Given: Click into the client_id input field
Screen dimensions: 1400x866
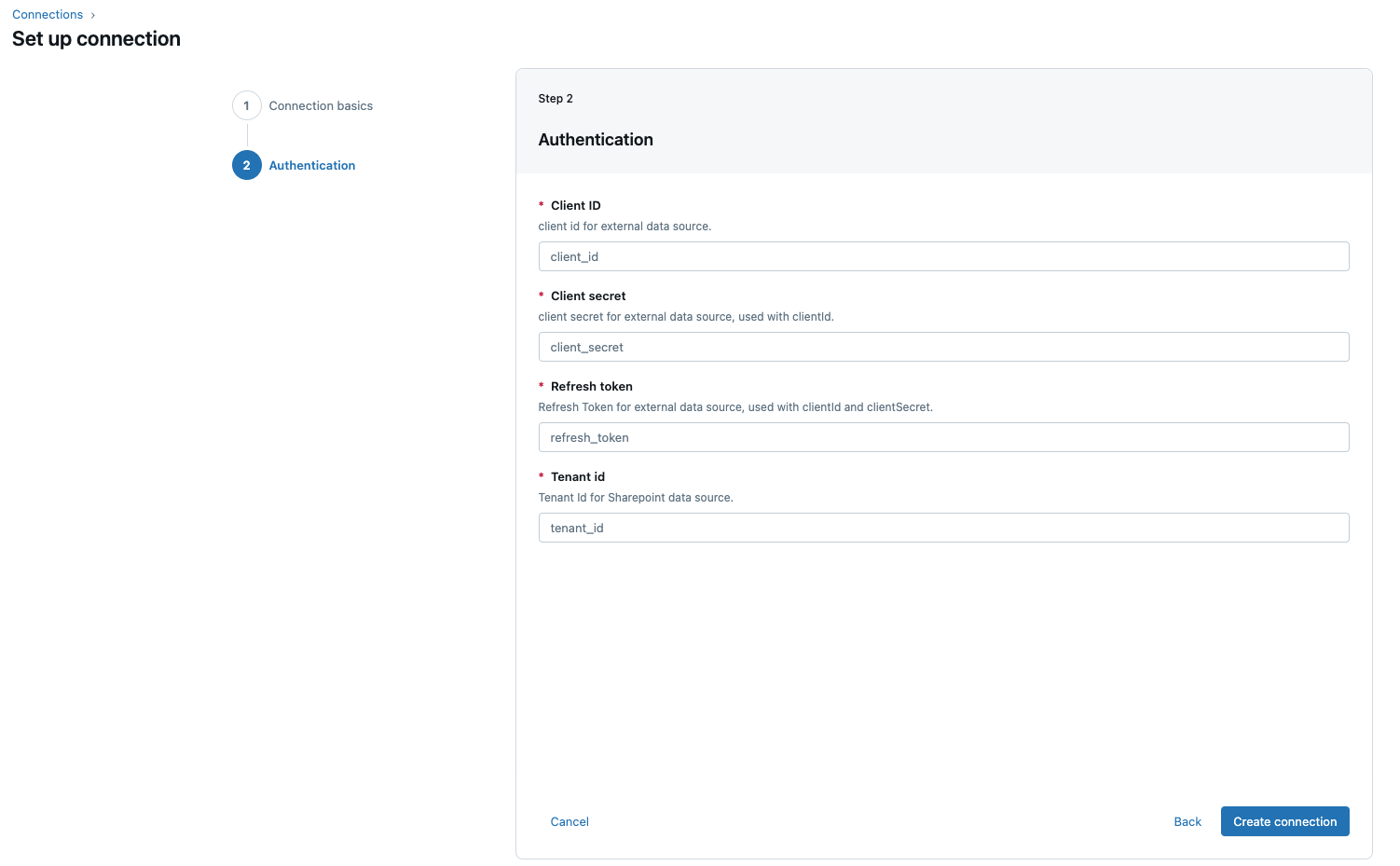Looking at the screenshot, I should (x=943, y=256).
